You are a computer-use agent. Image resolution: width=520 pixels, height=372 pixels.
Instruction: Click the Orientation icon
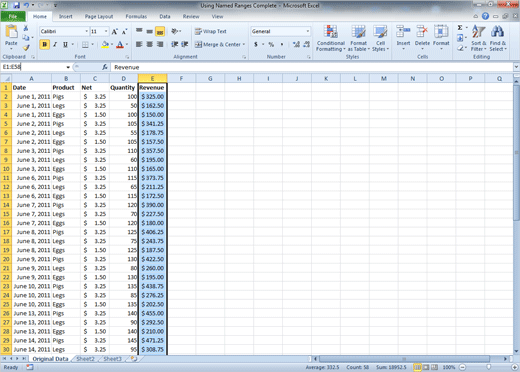coord(175,31)
